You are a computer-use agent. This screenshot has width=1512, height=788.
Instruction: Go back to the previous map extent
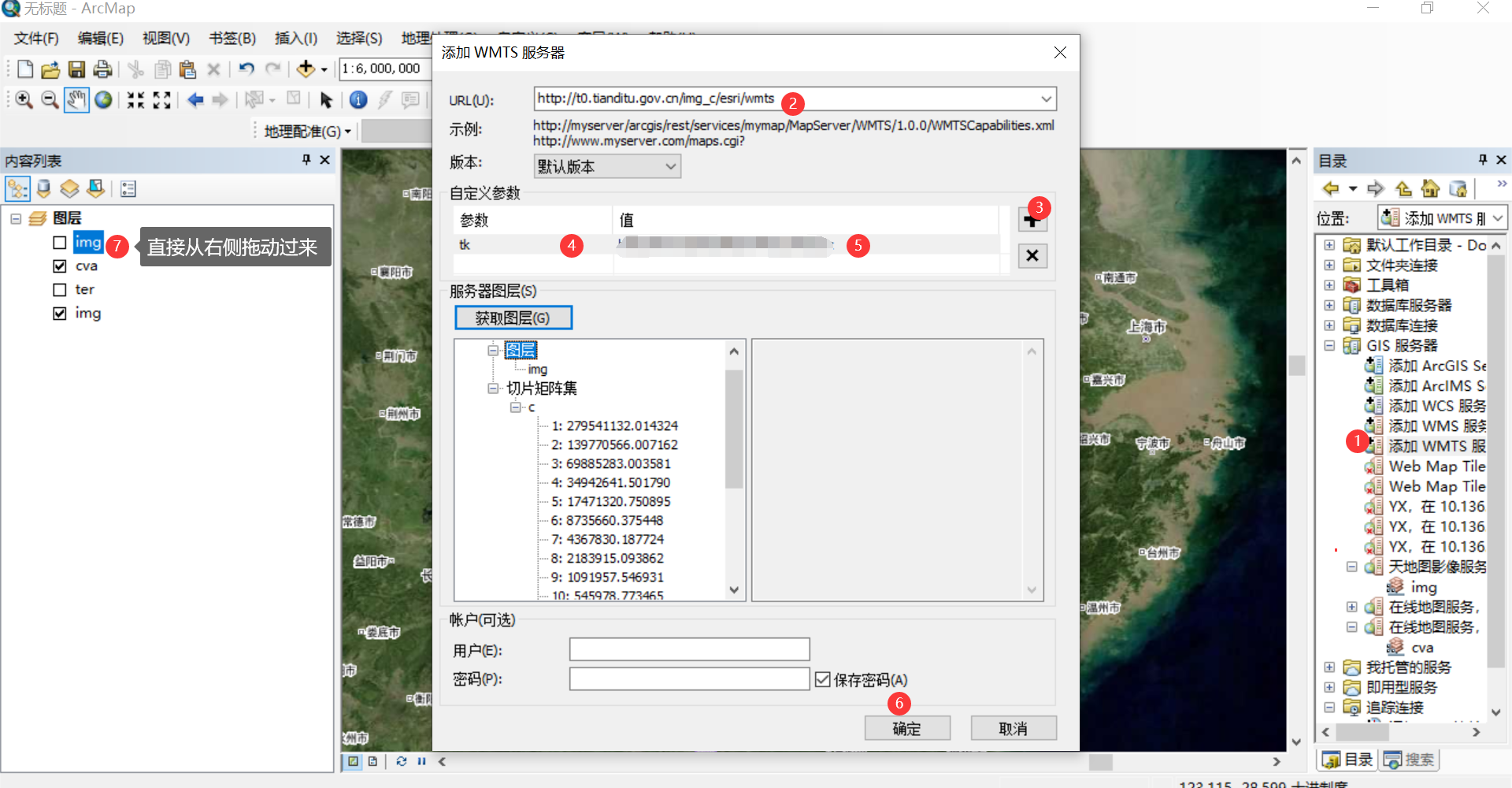(195, 100)
